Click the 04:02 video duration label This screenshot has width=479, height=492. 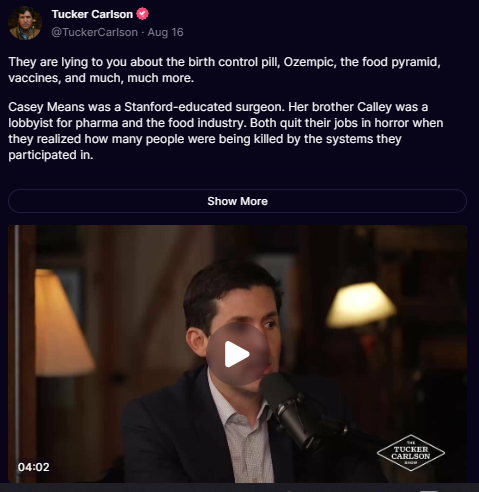[x=33, y=467]
